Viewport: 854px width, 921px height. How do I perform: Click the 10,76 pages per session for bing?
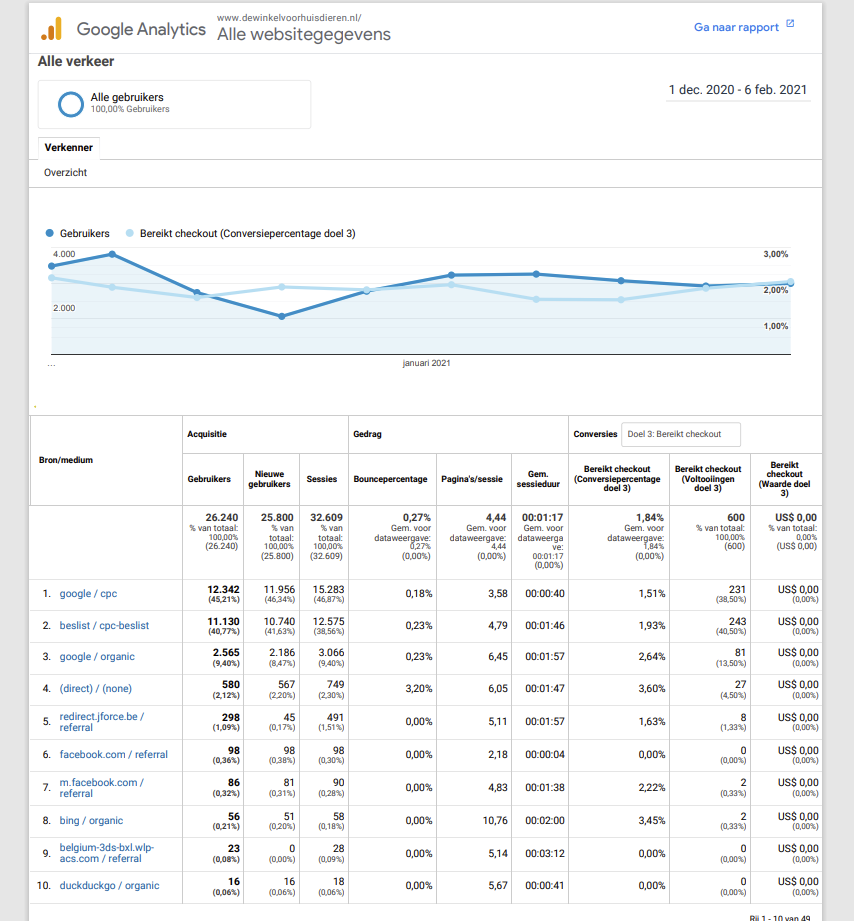(495, 821)
